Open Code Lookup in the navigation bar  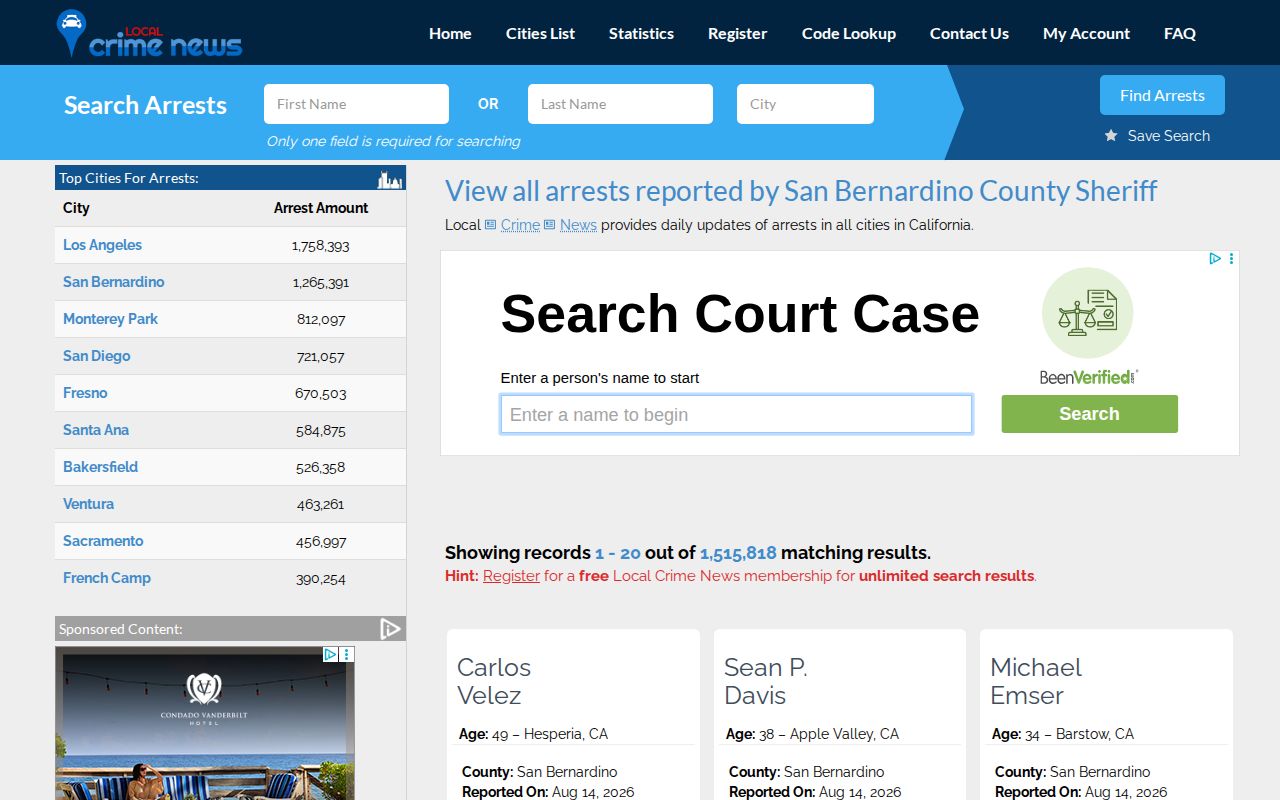coord(849,33)
